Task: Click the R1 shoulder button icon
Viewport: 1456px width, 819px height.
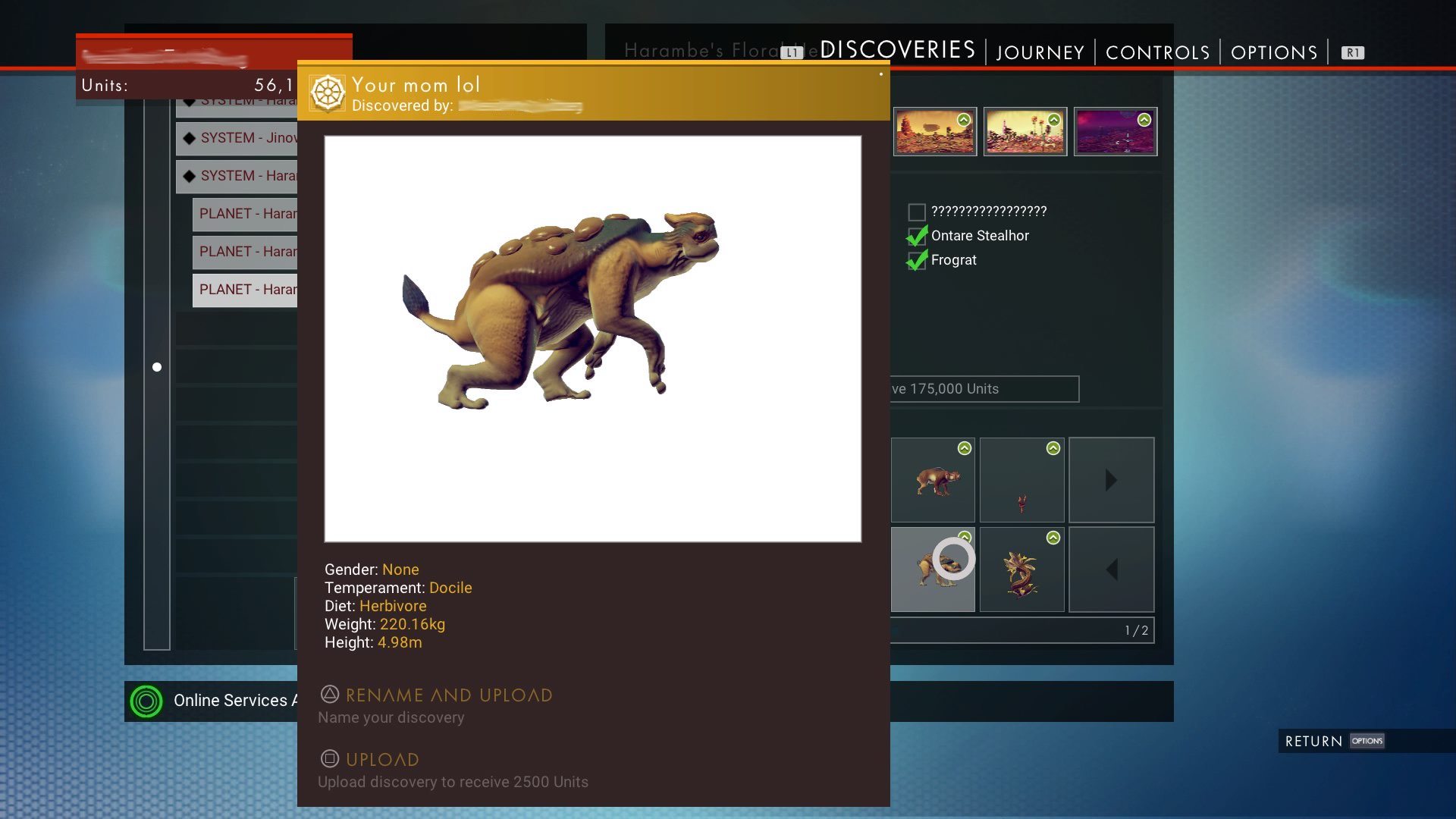Action: coord(1352,52)
